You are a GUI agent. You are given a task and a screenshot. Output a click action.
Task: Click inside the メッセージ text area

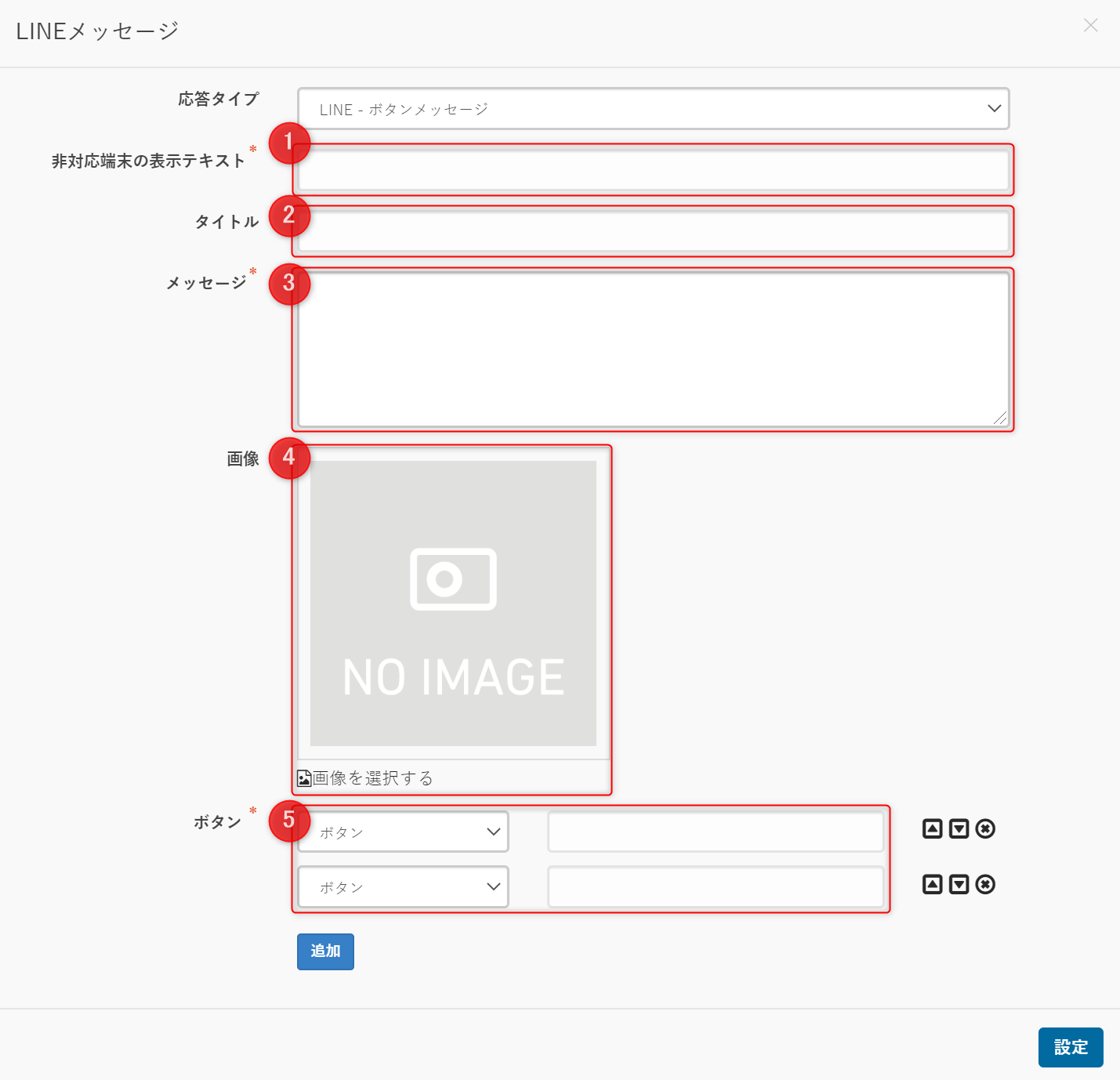[x=653, y=350]
